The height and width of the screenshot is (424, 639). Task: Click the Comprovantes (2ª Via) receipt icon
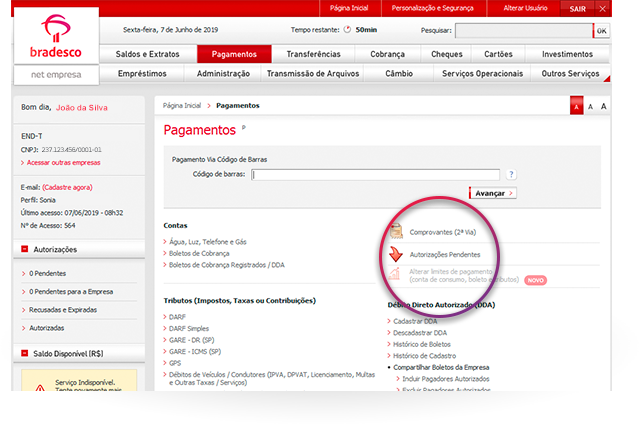[x=397, y=231]
